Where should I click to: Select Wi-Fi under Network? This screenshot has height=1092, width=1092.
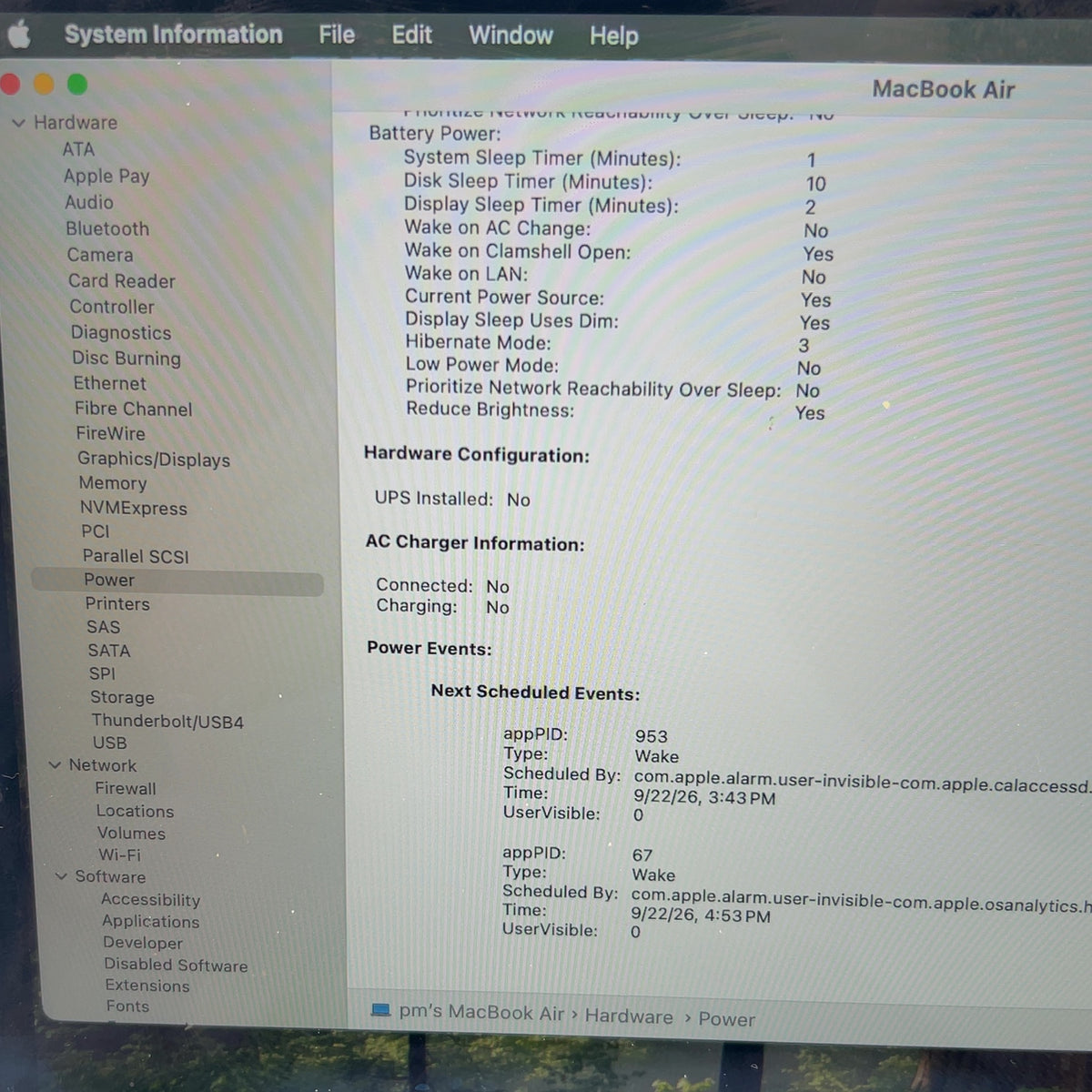120,855
